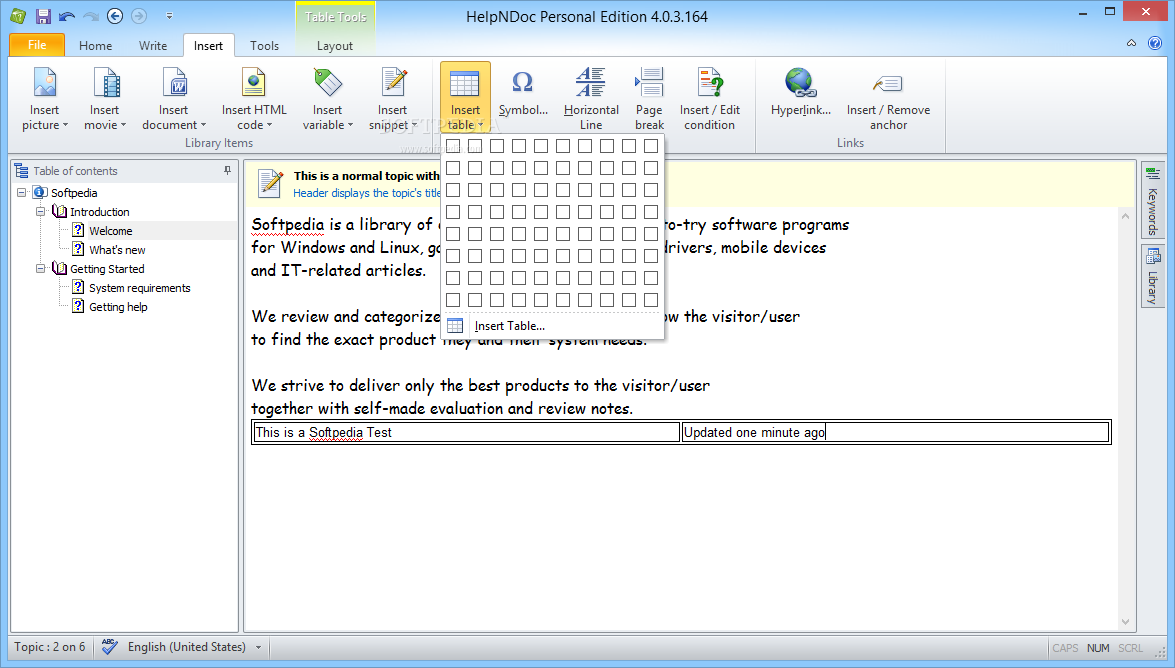This screenshot has height=668, width=1175.
Task: Select the System requirements topic
Action: coord(139,288)
